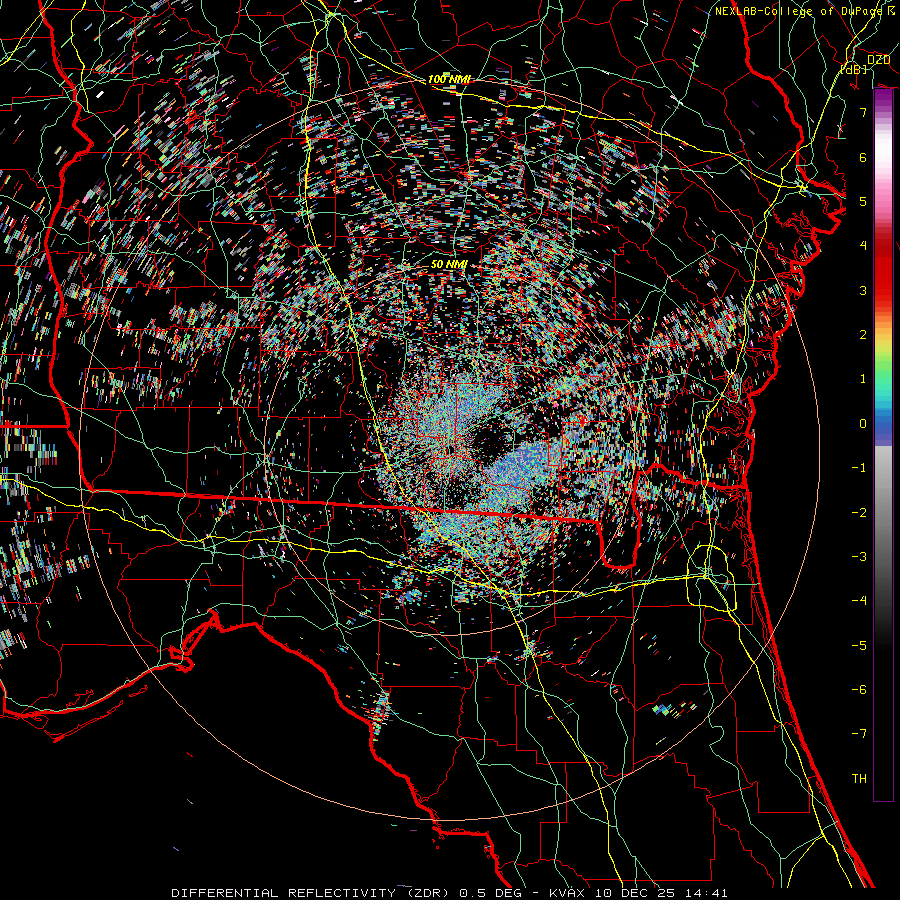The height and width of the screenshot is (900, 900).
Task: Click the "[dB]" unit label above the scale
Action: tap(854, 70)
